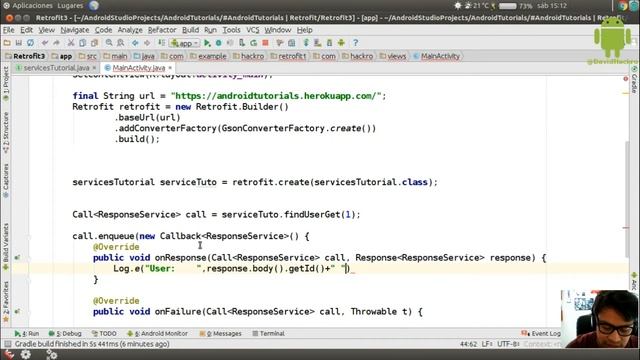Click the views breadcrumb folder
This screenshot has width=640, height=360.
[393, 56]
